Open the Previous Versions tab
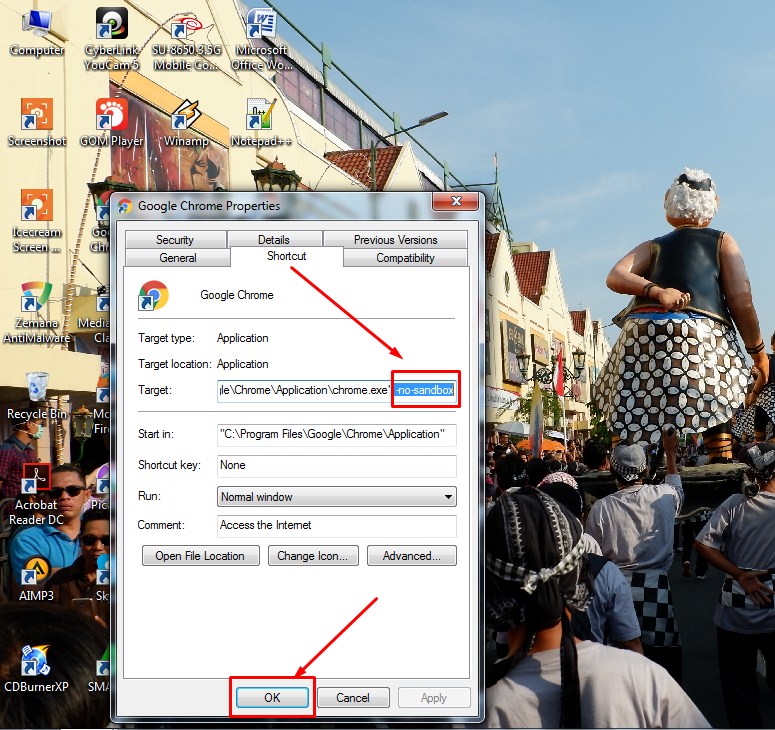Image resolution: width=775 pixels, height=730 pixels. pyautogui.click(x=395, y=240)
